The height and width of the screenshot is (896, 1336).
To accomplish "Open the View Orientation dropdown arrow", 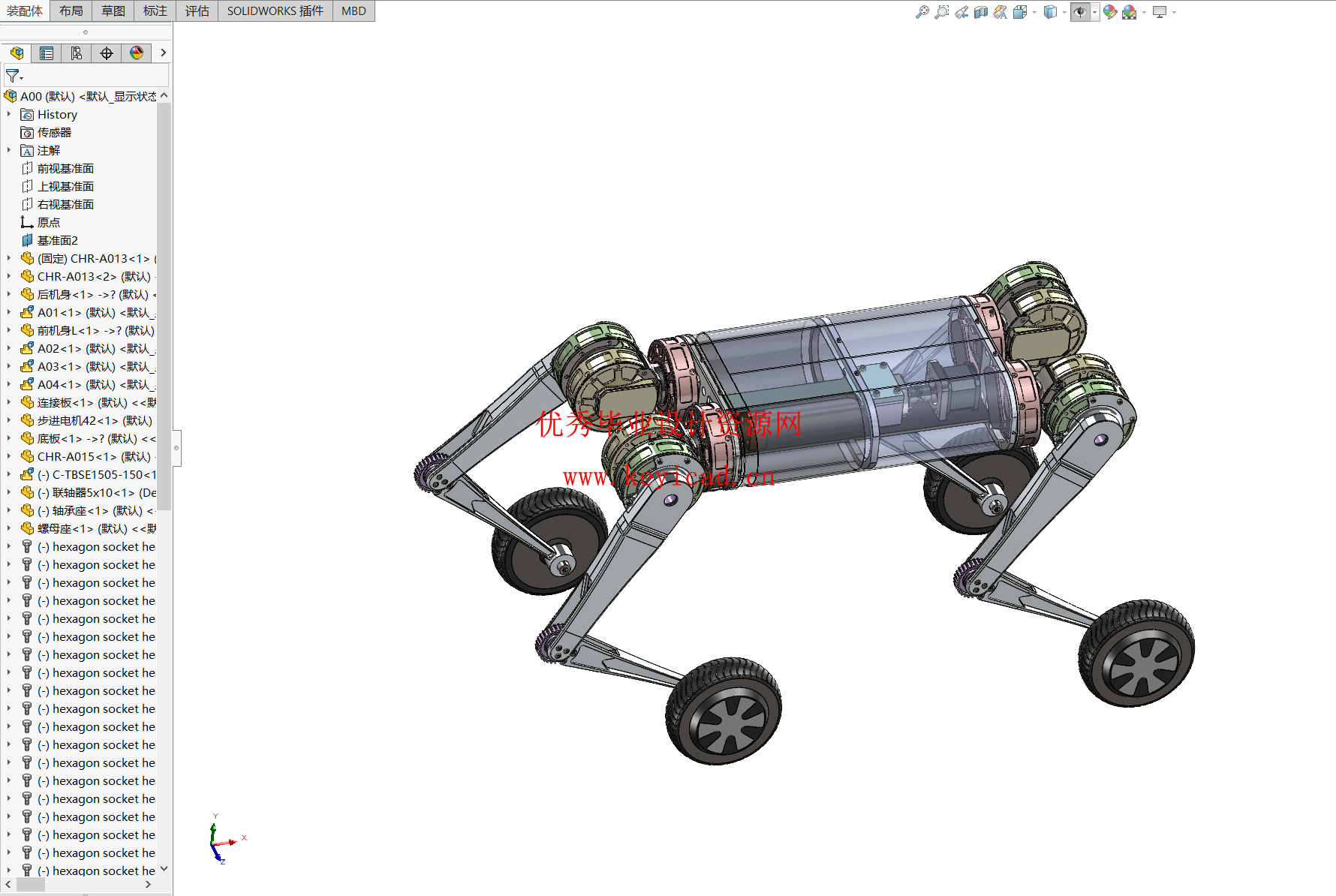I will [x=1034, y=12].
